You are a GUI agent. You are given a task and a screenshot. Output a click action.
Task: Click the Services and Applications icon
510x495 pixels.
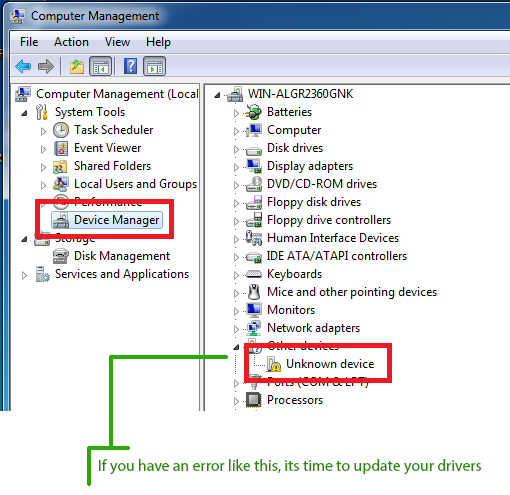(43, 274)
